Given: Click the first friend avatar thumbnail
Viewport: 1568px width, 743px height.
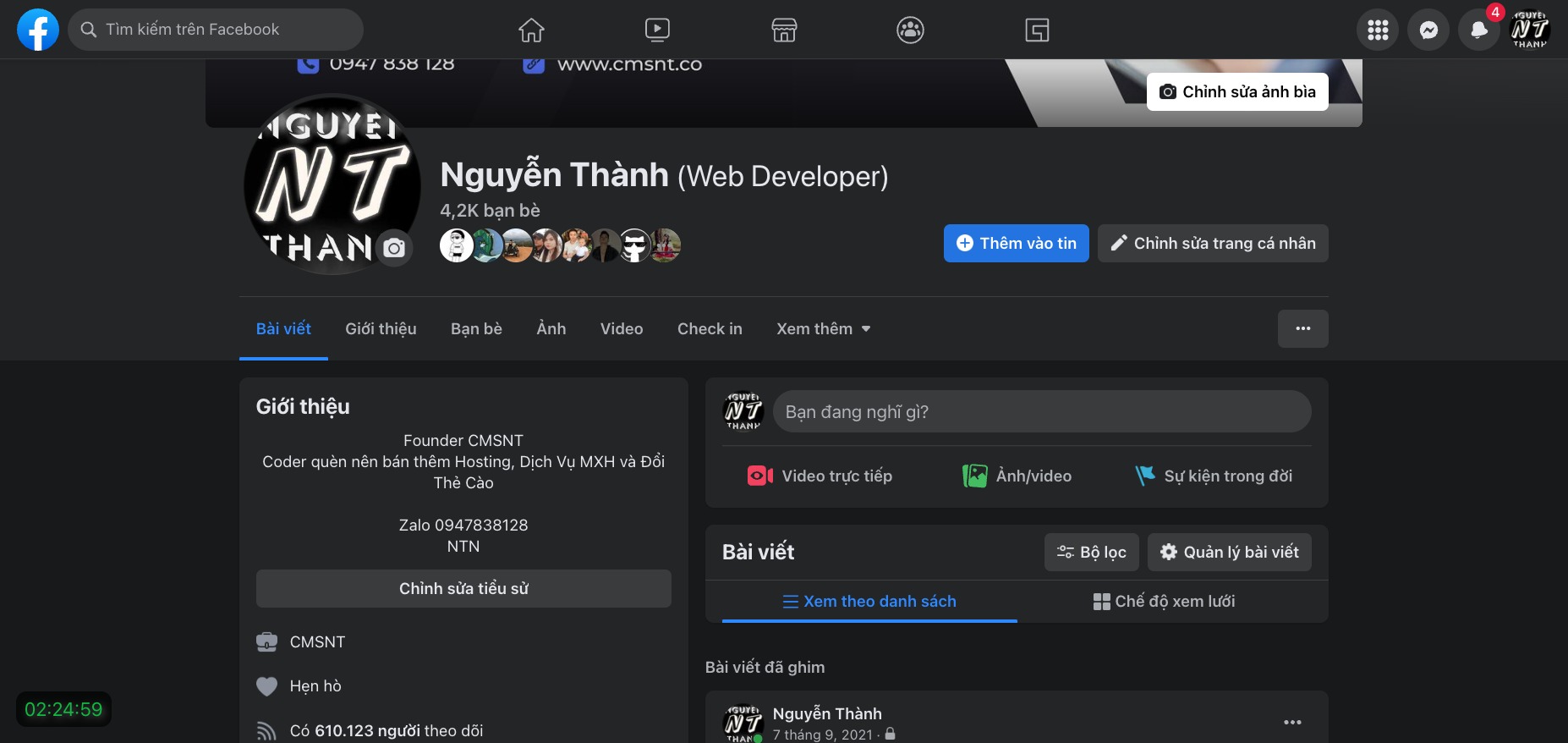Looking at the screenshot, I should click(x=457, y=245).
